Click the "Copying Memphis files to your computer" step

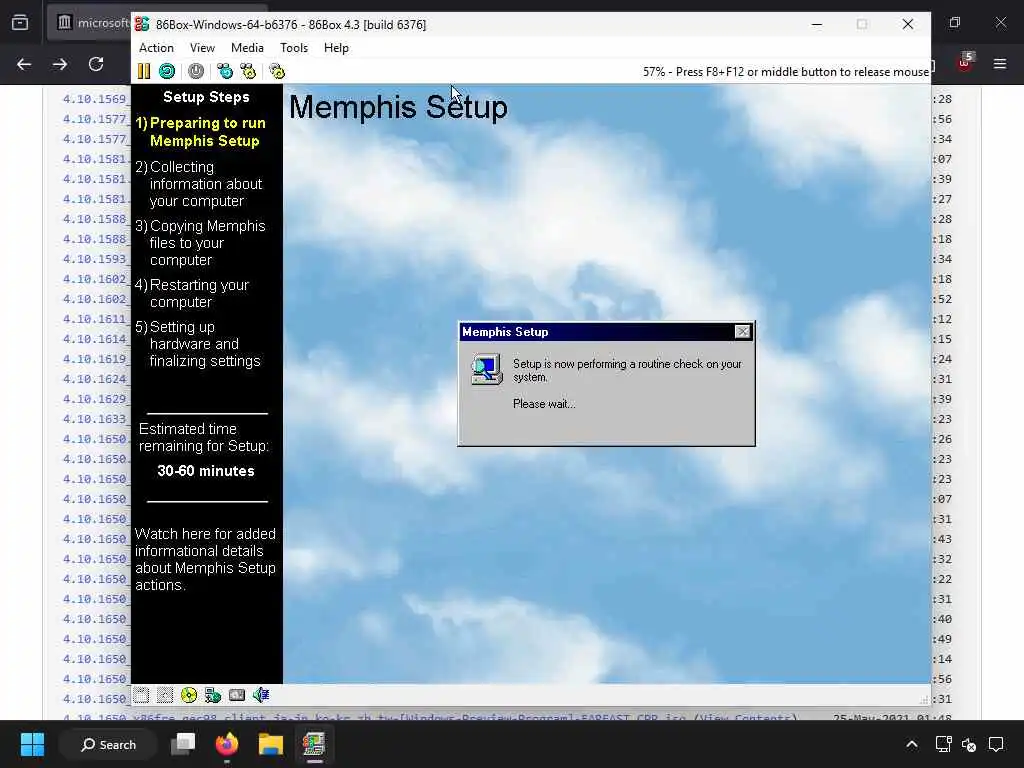coord(200,243)
